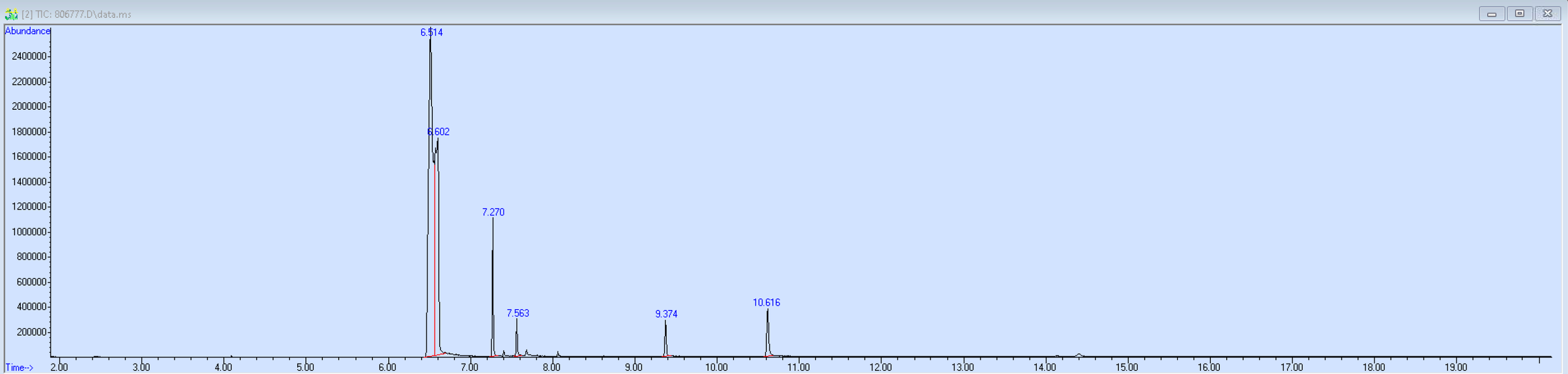Click the 10.00 time axis value
The width and height of the screenshot is (1568, 374).
pos(716,368)
